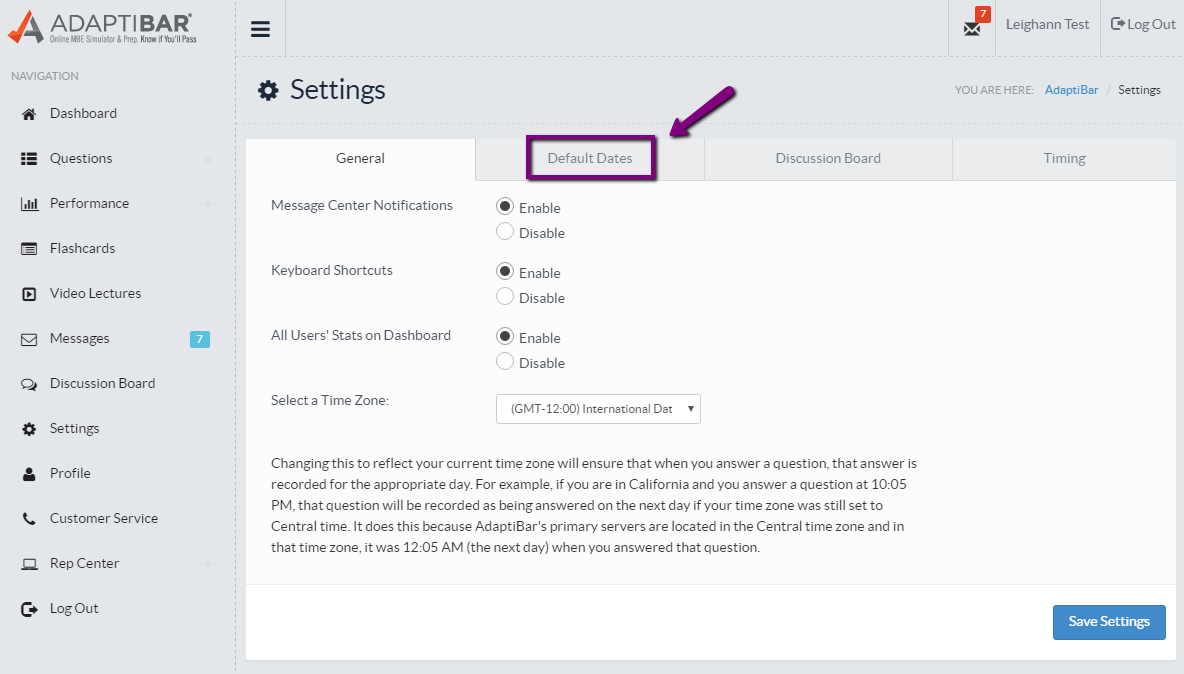Click the Log Out link in the top bar

point(1143,25)
